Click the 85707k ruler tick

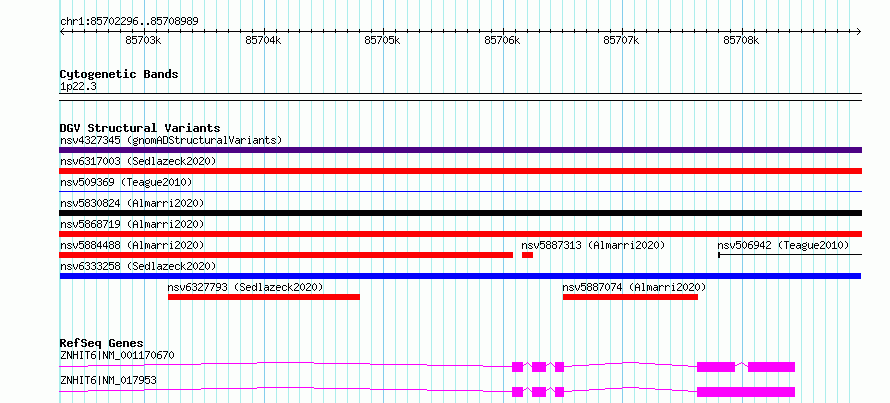pos(622,40)
